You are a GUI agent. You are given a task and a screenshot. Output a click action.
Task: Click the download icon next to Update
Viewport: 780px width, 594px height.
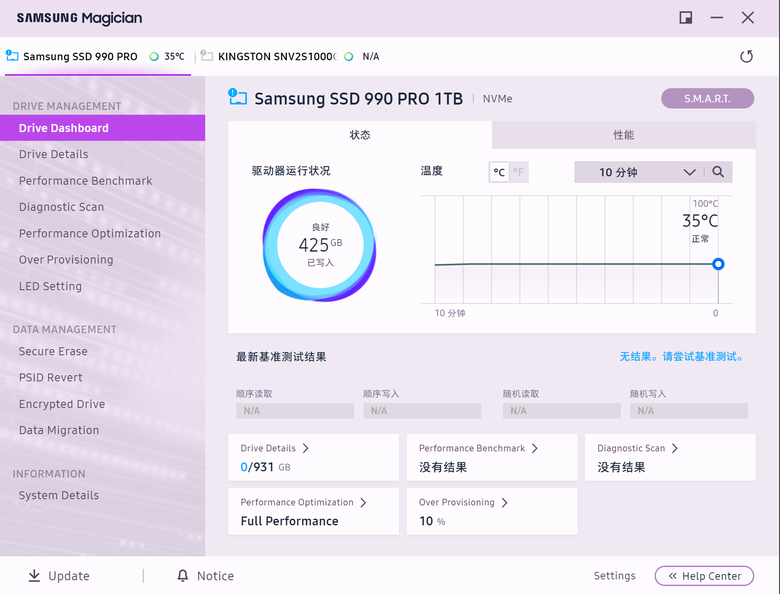[34, 576]
